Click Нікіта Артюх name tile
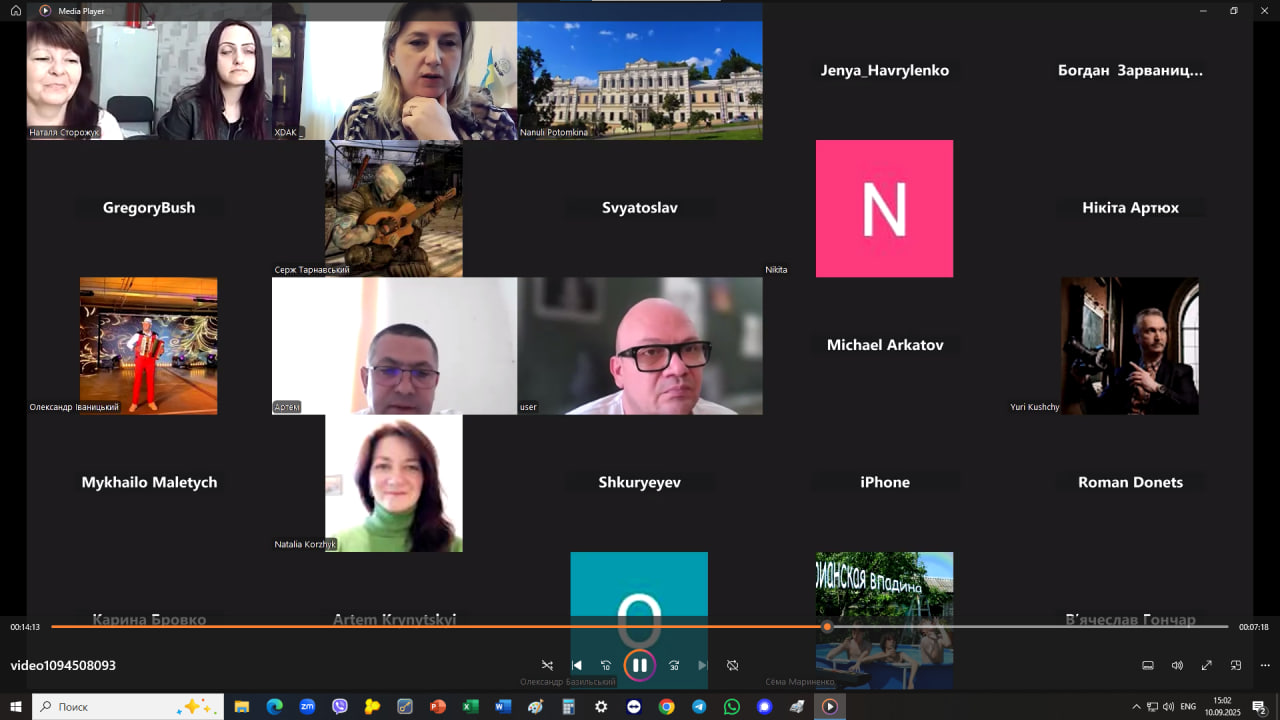 coord(1130,208)
